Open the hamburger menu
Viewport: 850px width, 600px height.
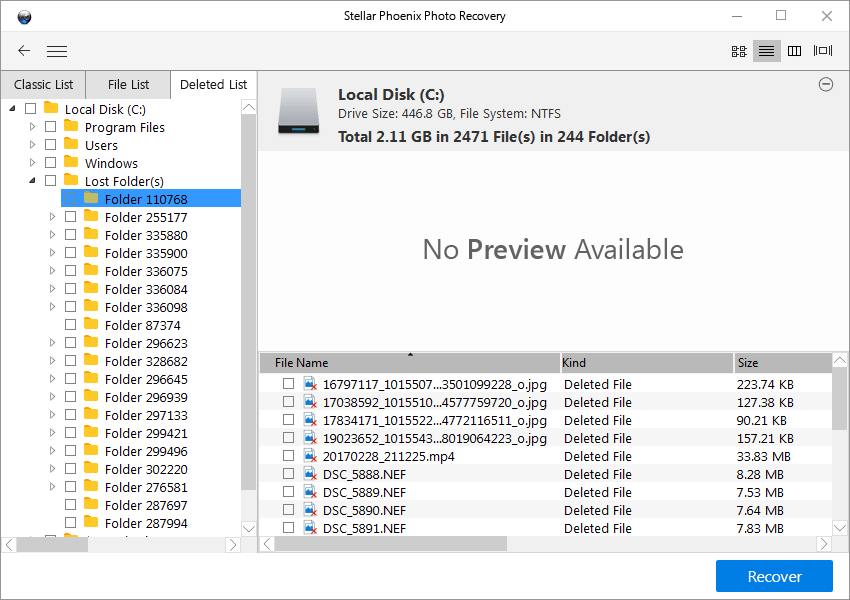(57, 51)
